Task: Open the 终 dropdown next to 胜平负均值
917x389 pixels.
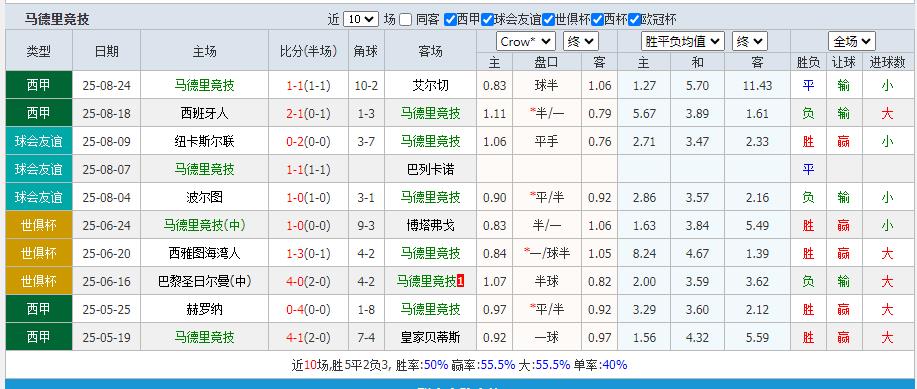Action: pos(750,42)
